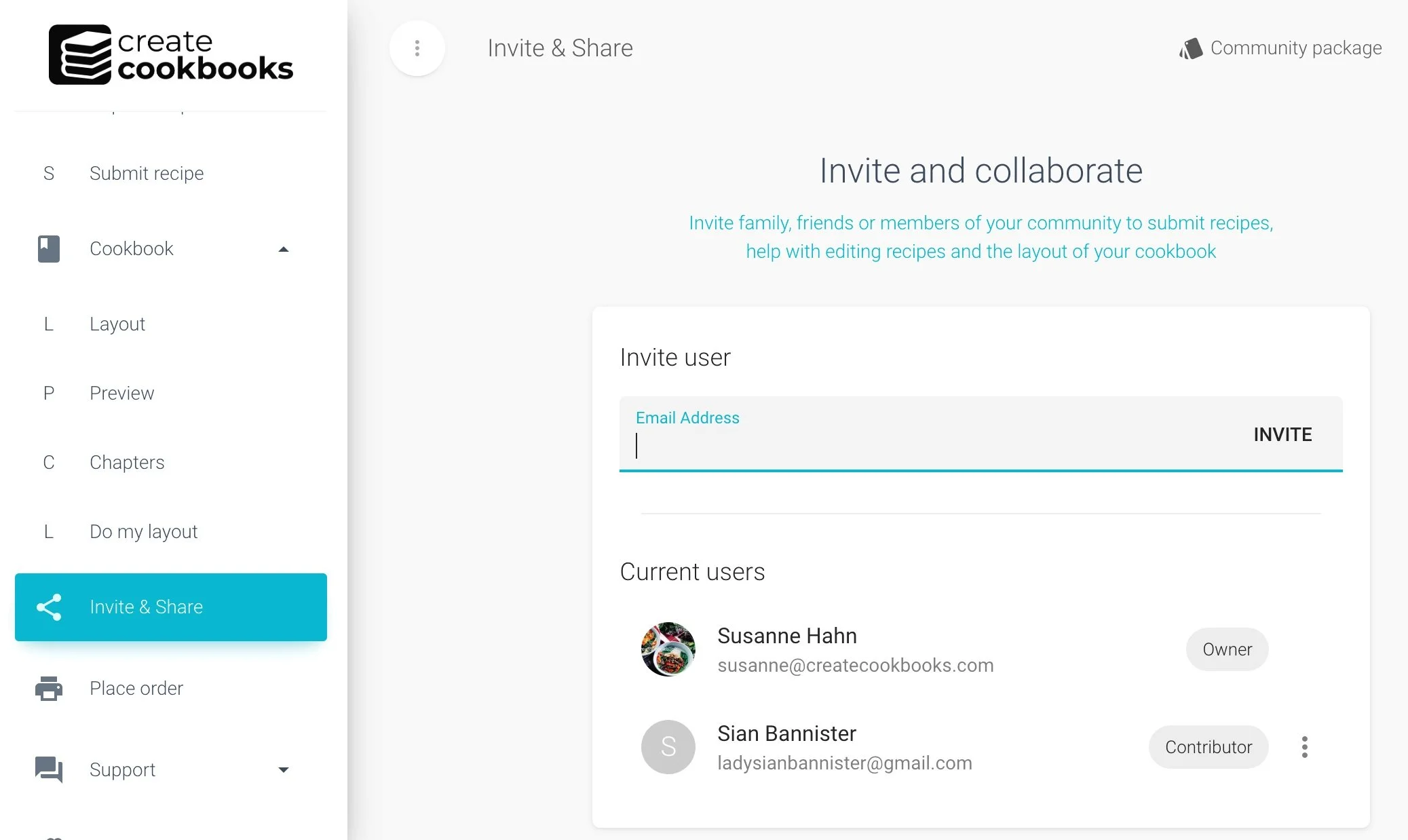Open the three-dot menu beside page title
Screen dimensions: 1408x840
coord(417,48)
